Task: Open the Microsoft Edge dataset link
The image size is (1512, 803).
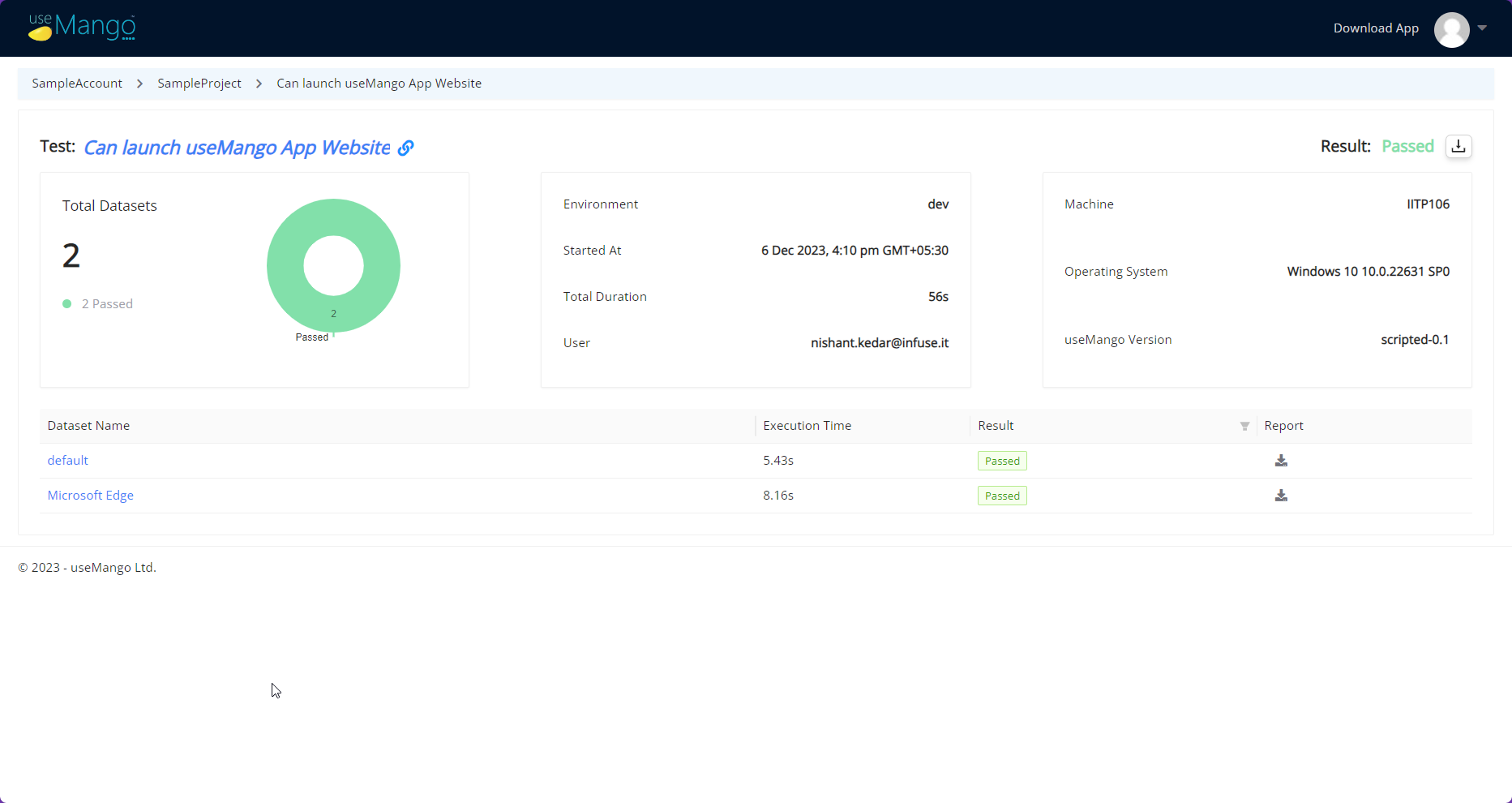Action: (x=91, y=496)
